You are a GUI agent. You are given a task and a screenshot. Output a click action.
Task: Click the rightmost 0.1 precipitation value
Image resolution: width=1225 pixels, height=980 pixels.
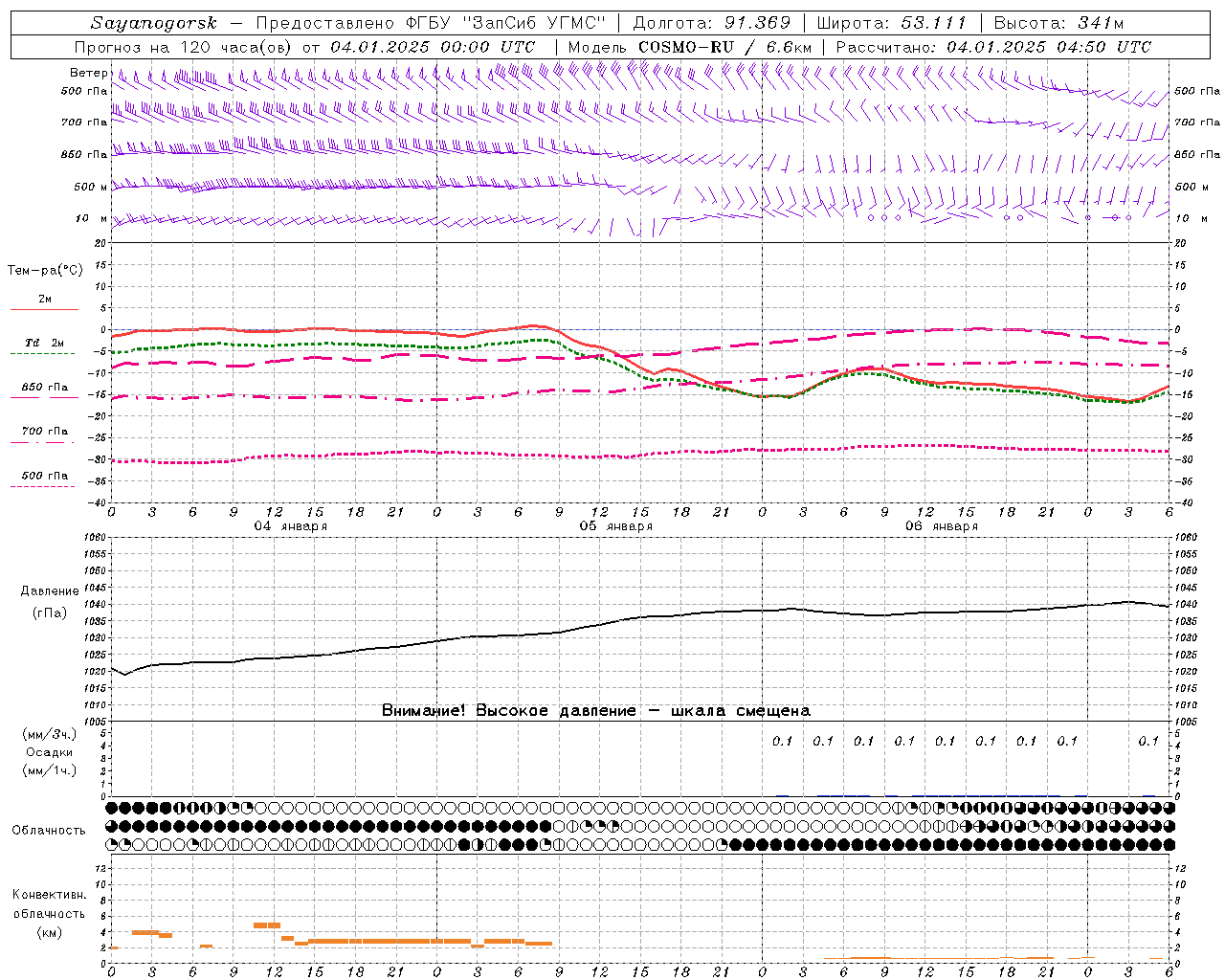coord(1147,741)
